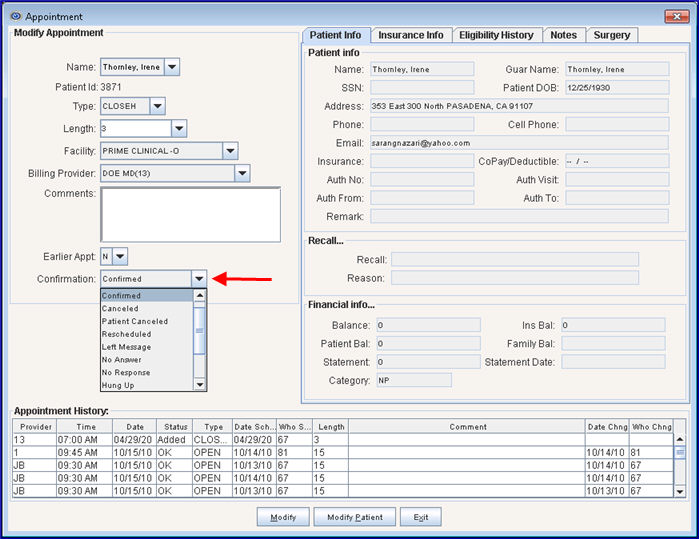Click the Appointment window eye icon
699x539 pixels.
point(16,16)
